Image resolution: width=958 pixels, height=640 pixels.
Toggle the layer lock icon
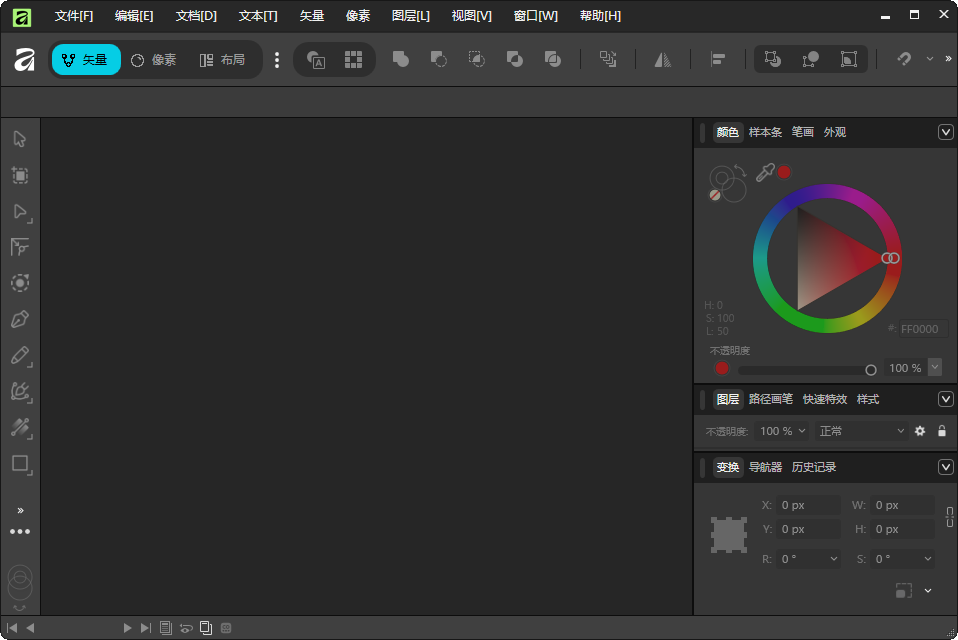click(942, 431)
